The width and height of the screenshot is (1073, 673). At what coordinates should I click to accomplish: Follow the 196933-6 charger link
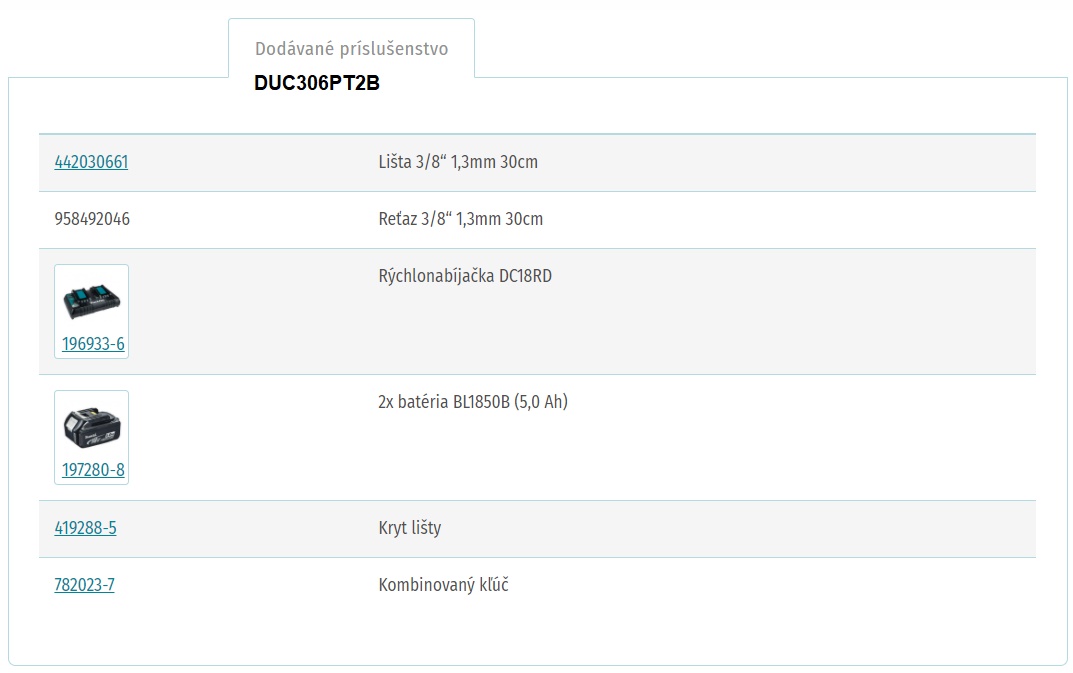tap(93, 345)
